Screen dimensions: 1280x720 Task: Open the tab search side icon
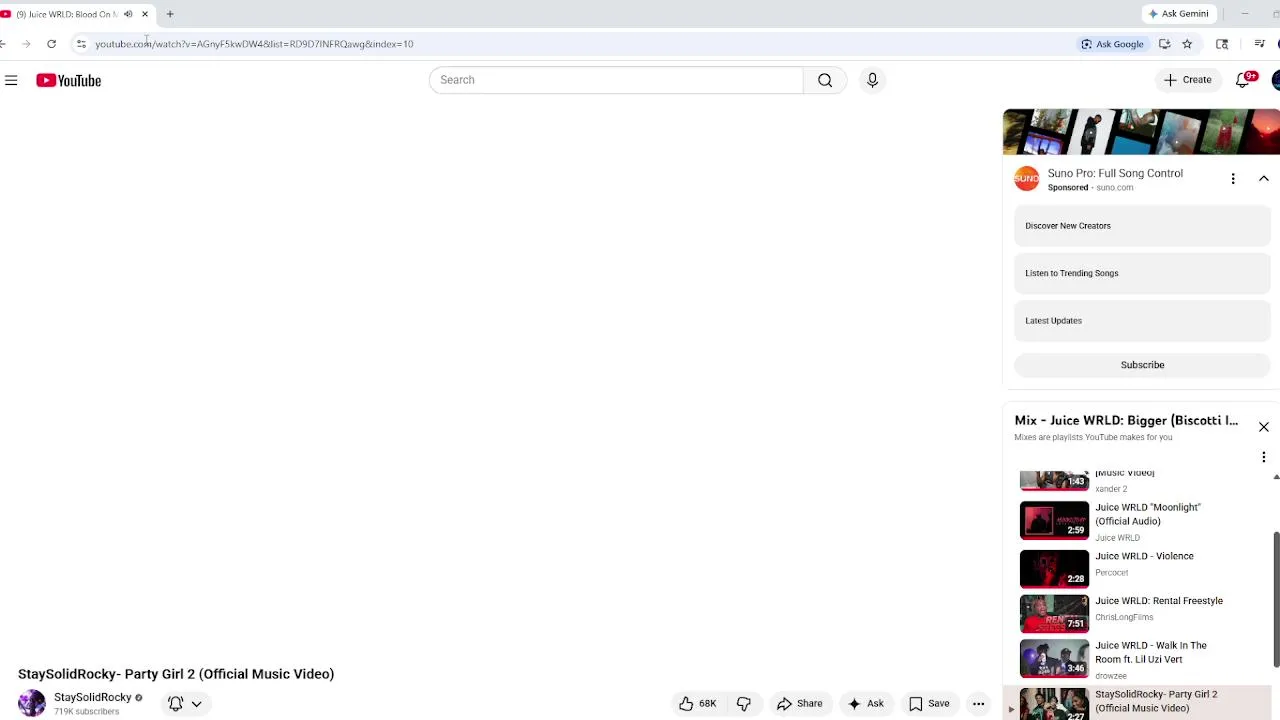click(1222, 44)
